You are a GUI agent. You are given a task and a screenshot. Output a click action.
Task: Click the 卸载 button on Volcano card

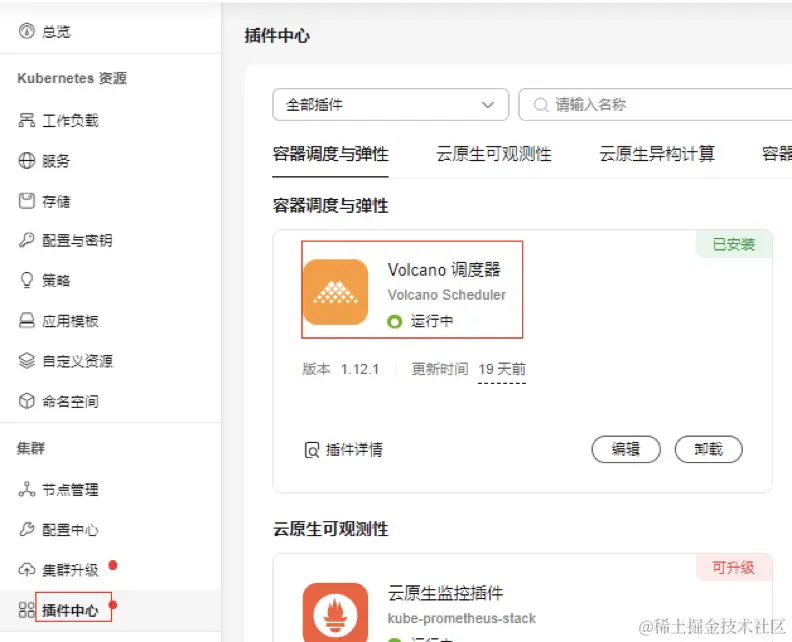coord(709,449)
